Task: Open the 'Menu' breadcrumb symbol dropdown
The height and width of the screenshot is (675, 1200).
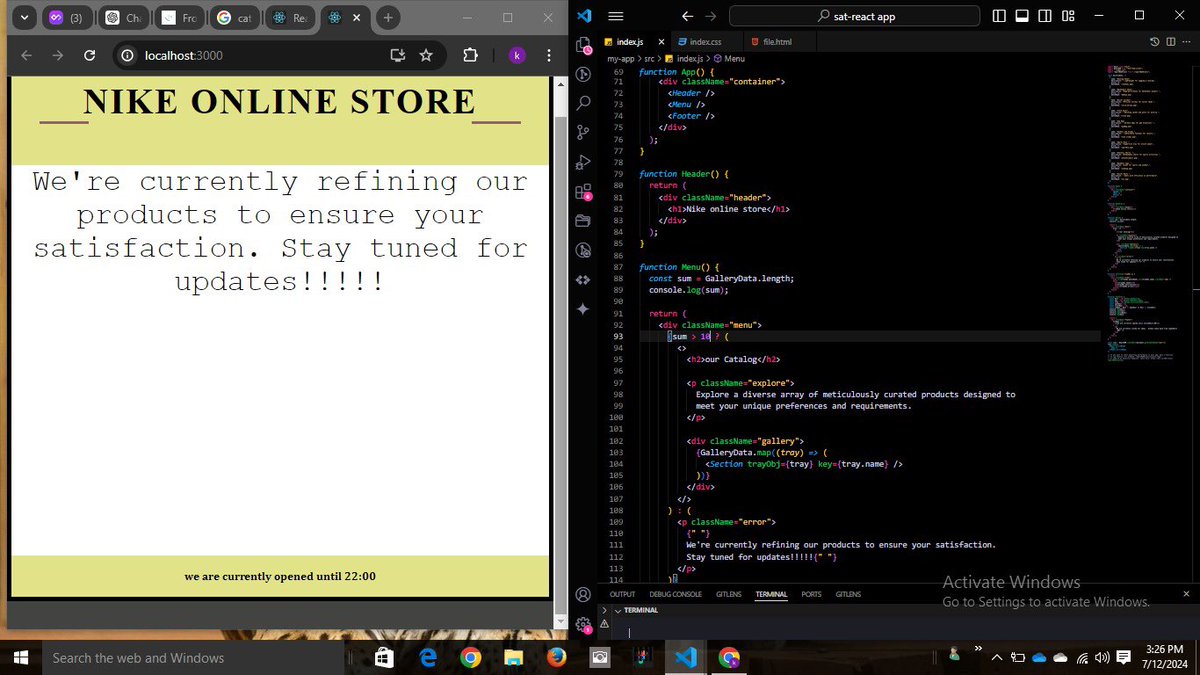Action: pos(730,59)
